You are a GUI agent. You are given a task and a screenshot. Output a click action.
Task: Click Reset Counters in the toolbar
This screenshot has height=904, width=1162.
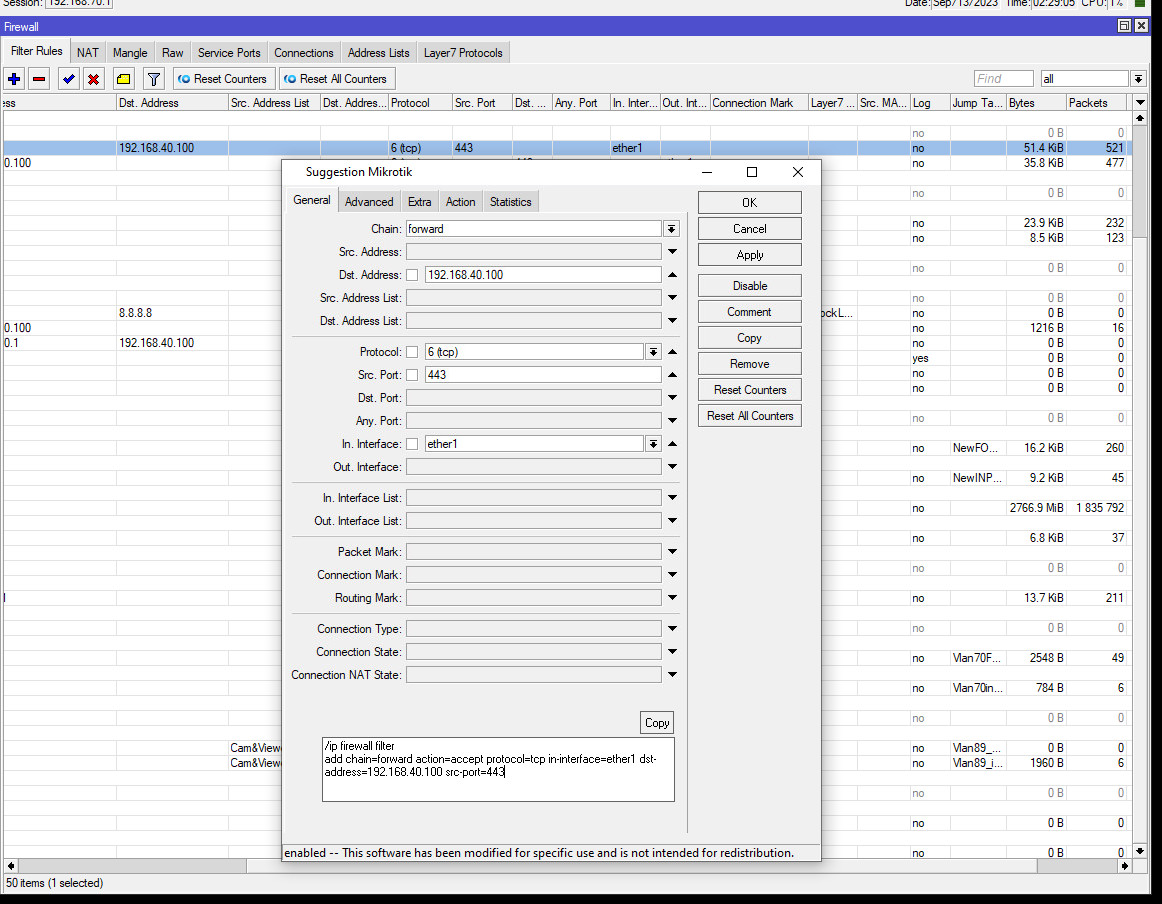click(x=223, y=79)
